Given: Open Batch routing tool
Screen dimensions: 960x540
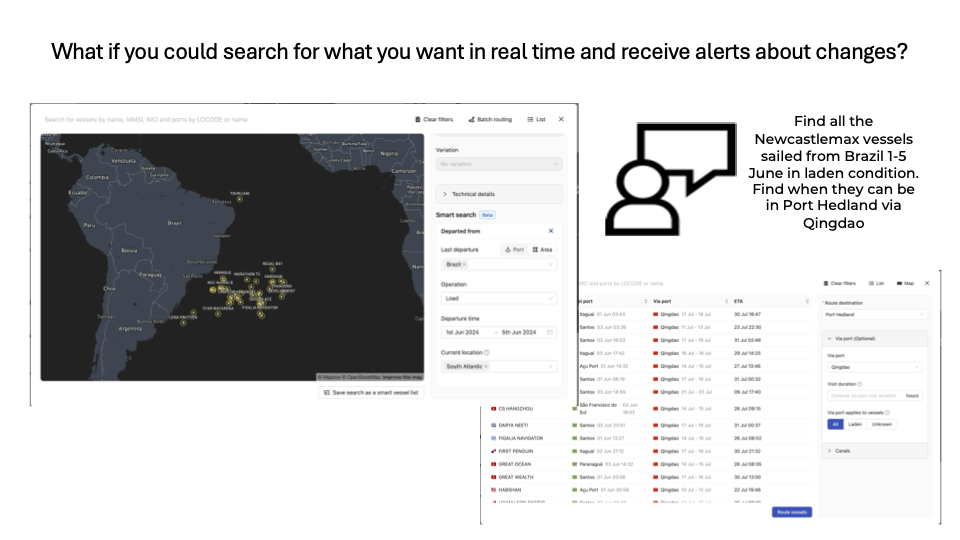Looking at the screenshot, I should (x=490, y=119).
